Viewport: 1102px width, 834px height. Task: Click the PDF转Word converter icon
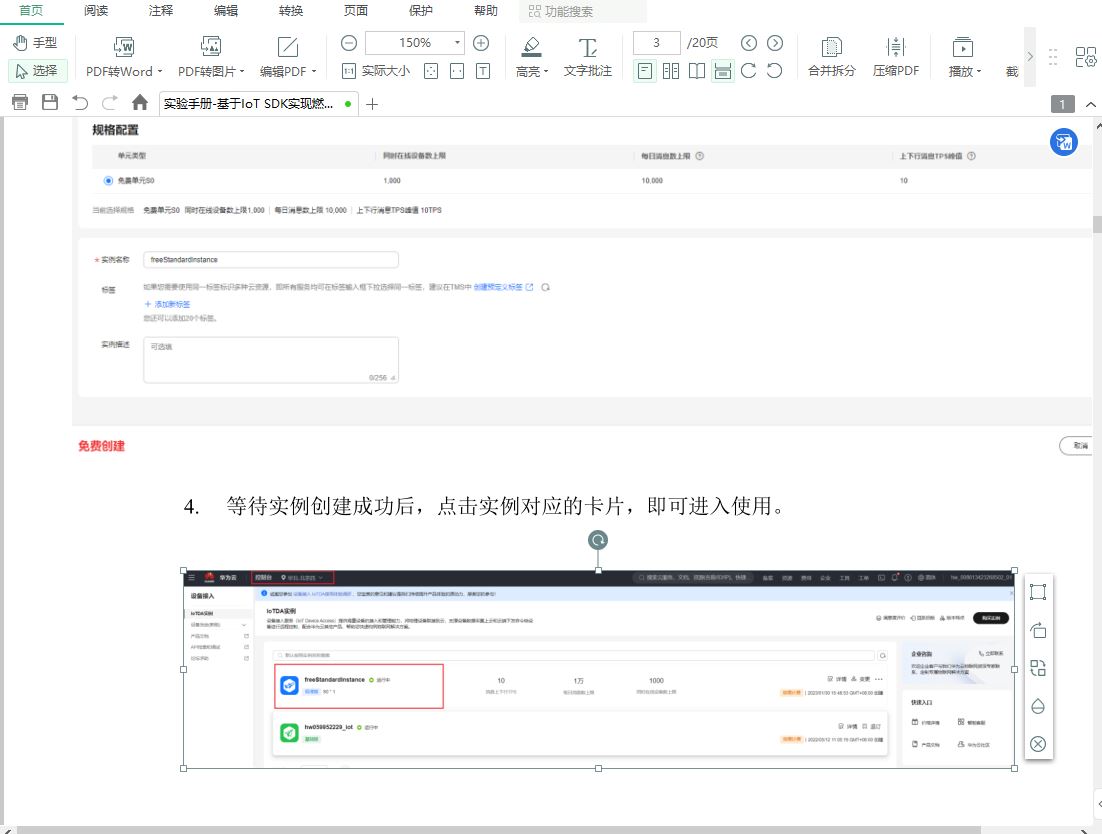coord(124,46)
